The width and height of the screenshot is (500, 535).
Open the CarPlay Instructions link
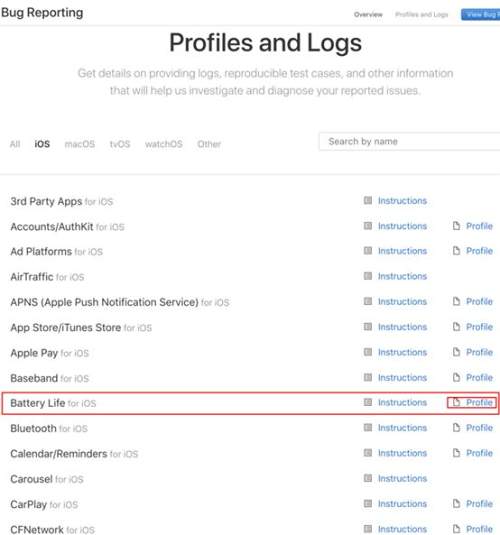pos(402,504)
